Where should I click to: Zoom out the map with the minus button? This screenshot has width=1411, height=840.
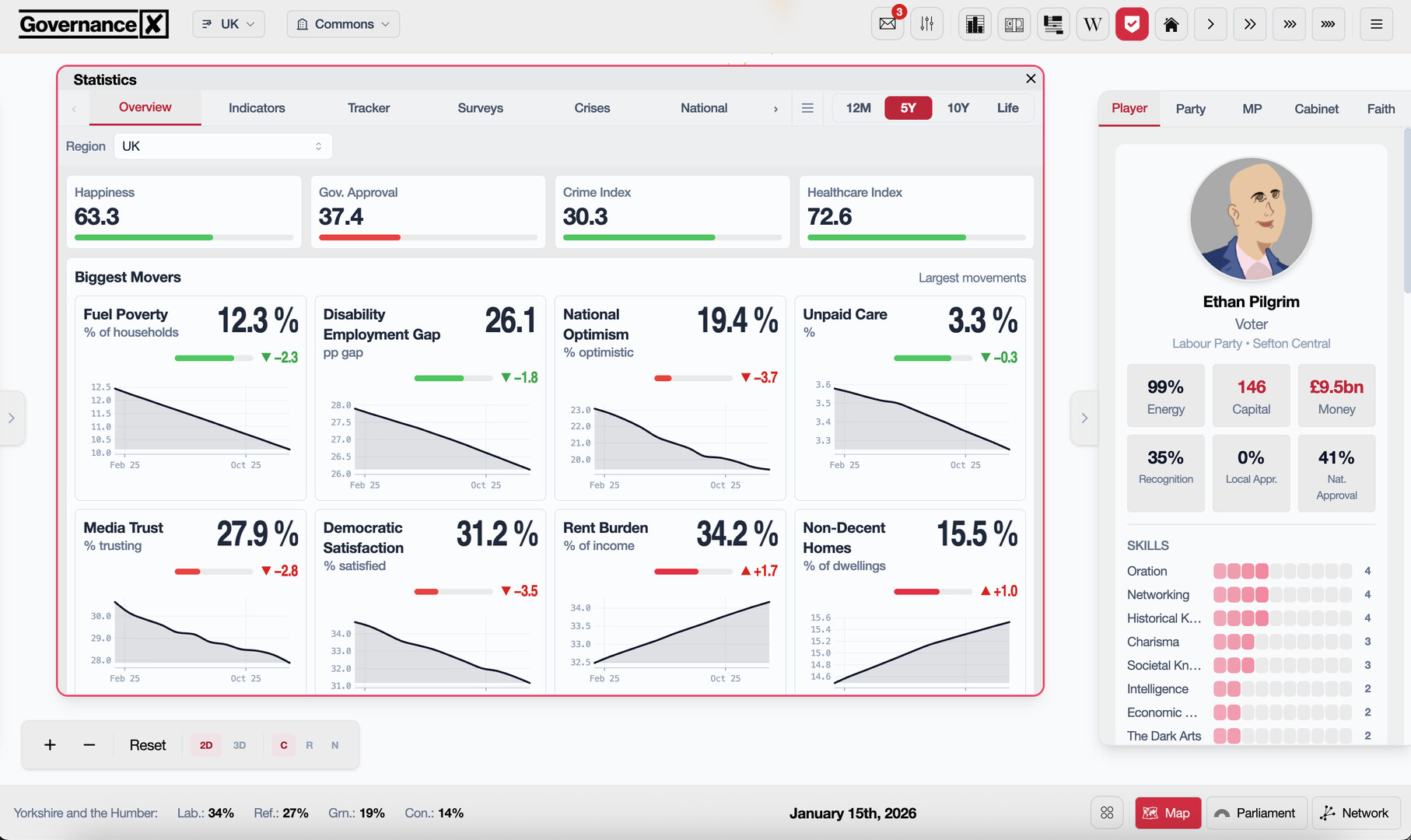[89, 745]
